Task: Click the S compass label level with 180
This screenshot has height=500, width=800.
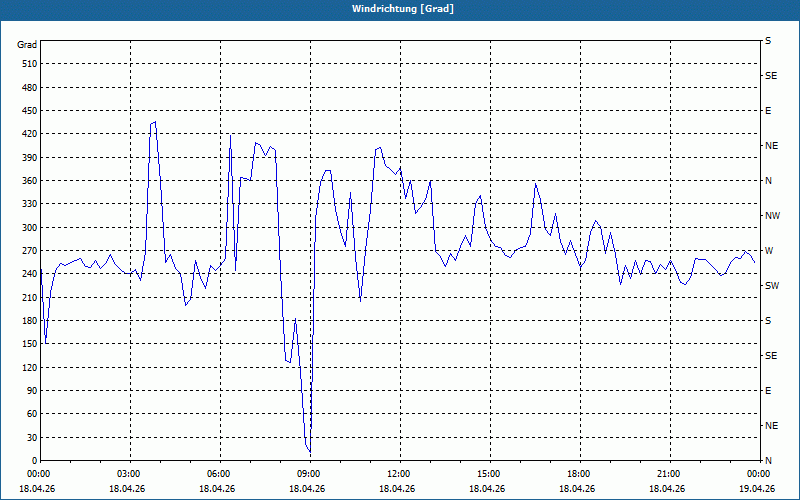Action: 768,320
